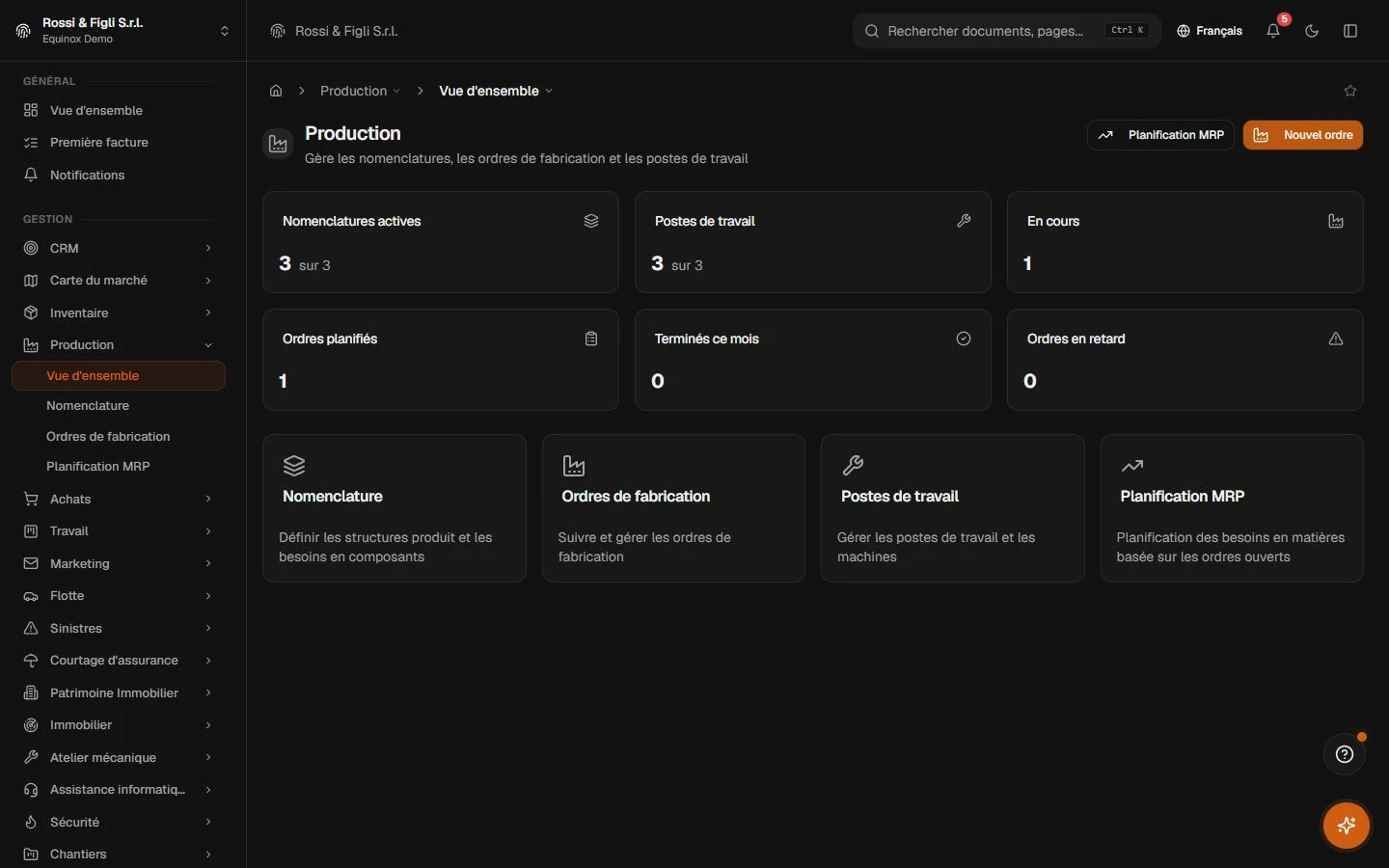Open Ordres de fabrication in sidebar submenu
Image resolution: width=1389 pixels, height=868 pixels.
pyautogui.click(x=119, y=436)
